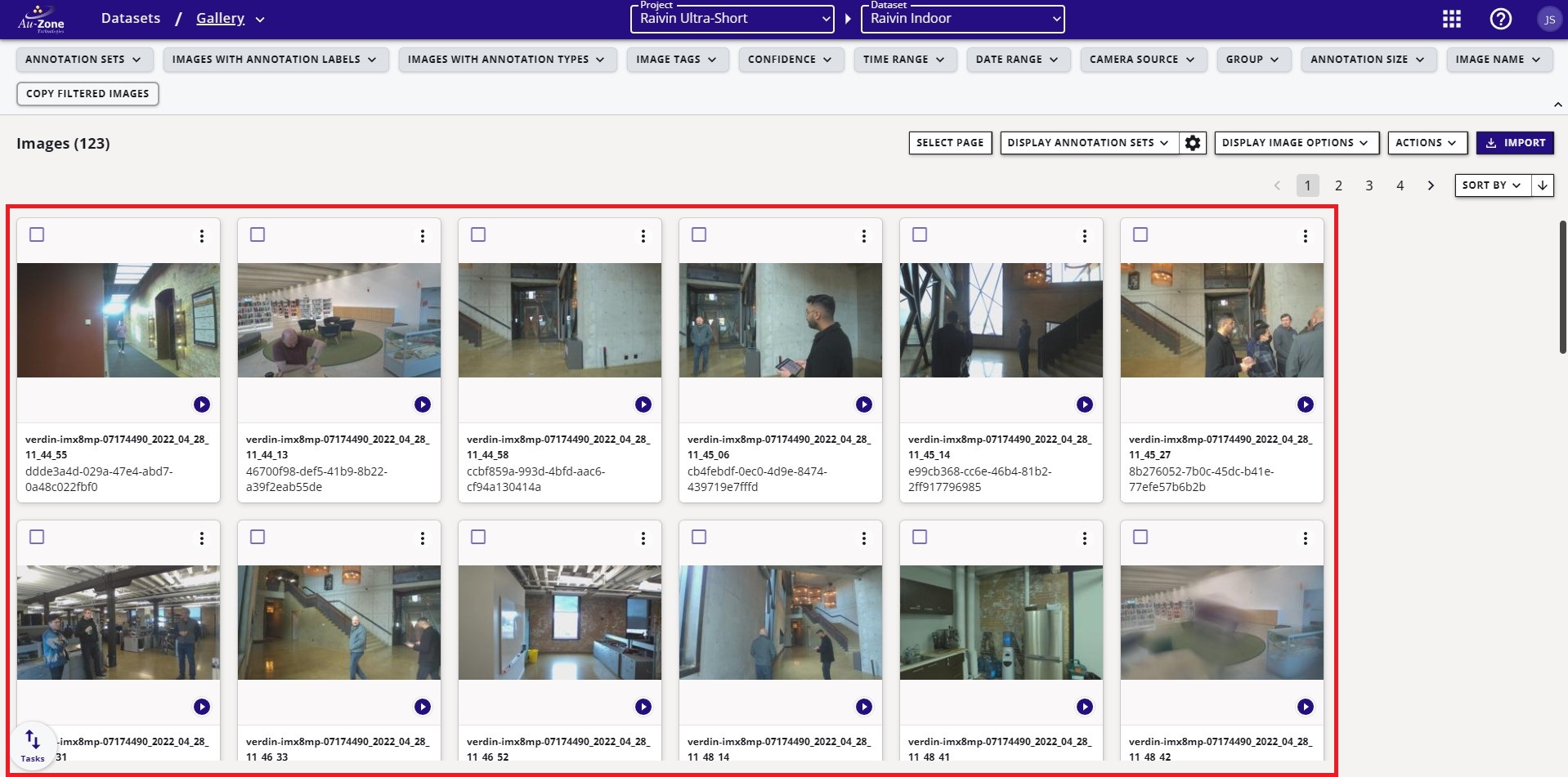Screen dimensions: 1568x777
Task: Expand the Annotation Sets filter
Action: click(83, 60)
